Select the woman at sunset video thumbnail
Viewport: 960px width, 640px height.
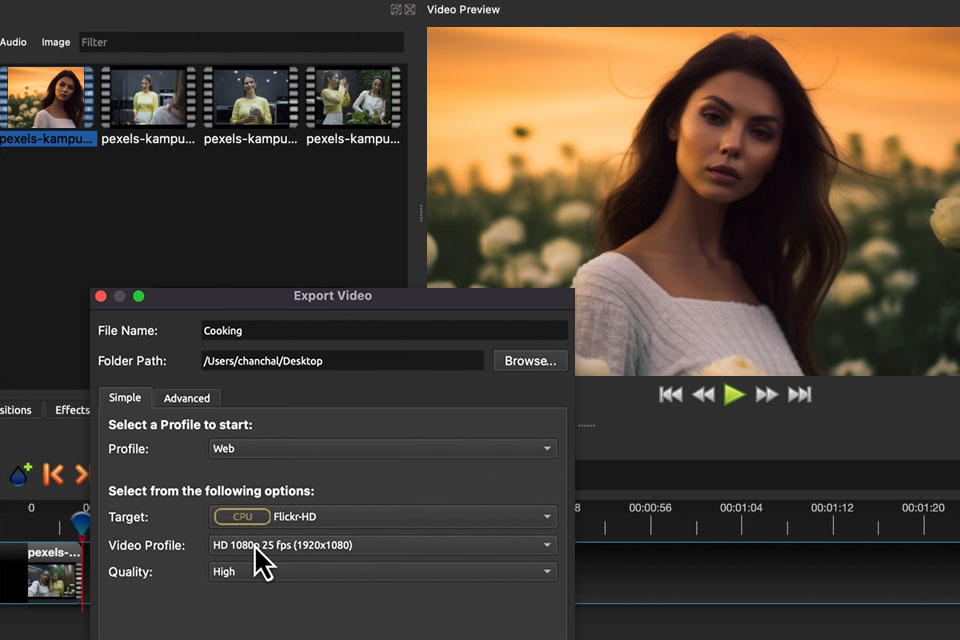(47, 97)
